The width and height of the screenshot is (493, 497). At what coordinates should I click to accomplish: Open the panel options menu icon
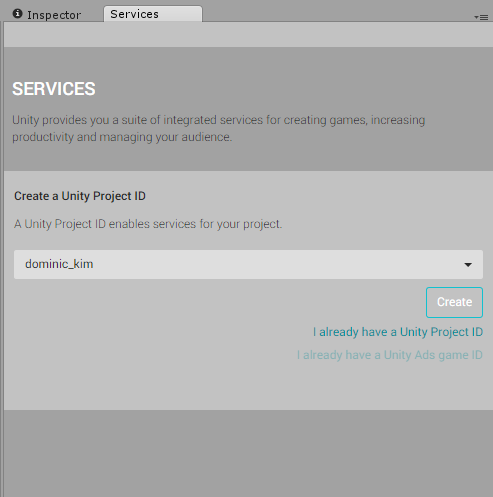pos(481,17)
